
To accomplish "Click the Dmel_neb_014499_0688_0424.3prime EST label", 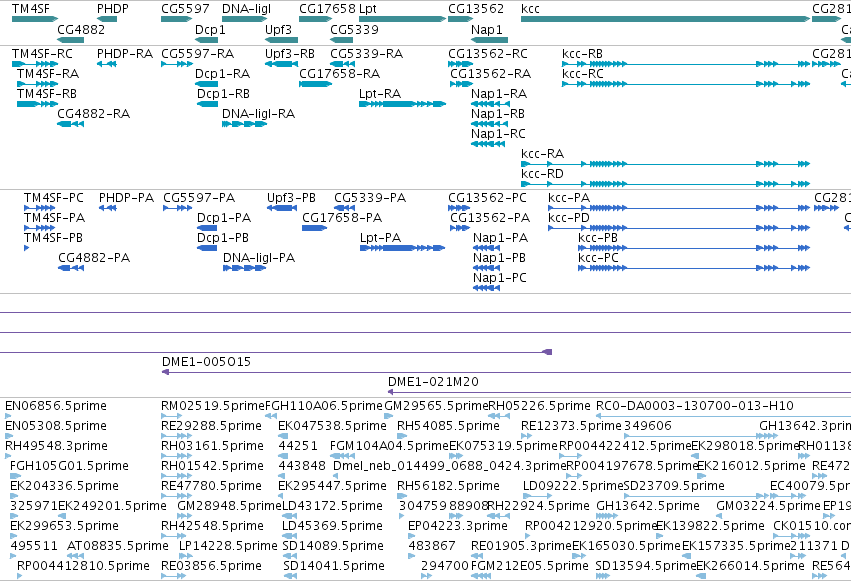I will (450, 466).
